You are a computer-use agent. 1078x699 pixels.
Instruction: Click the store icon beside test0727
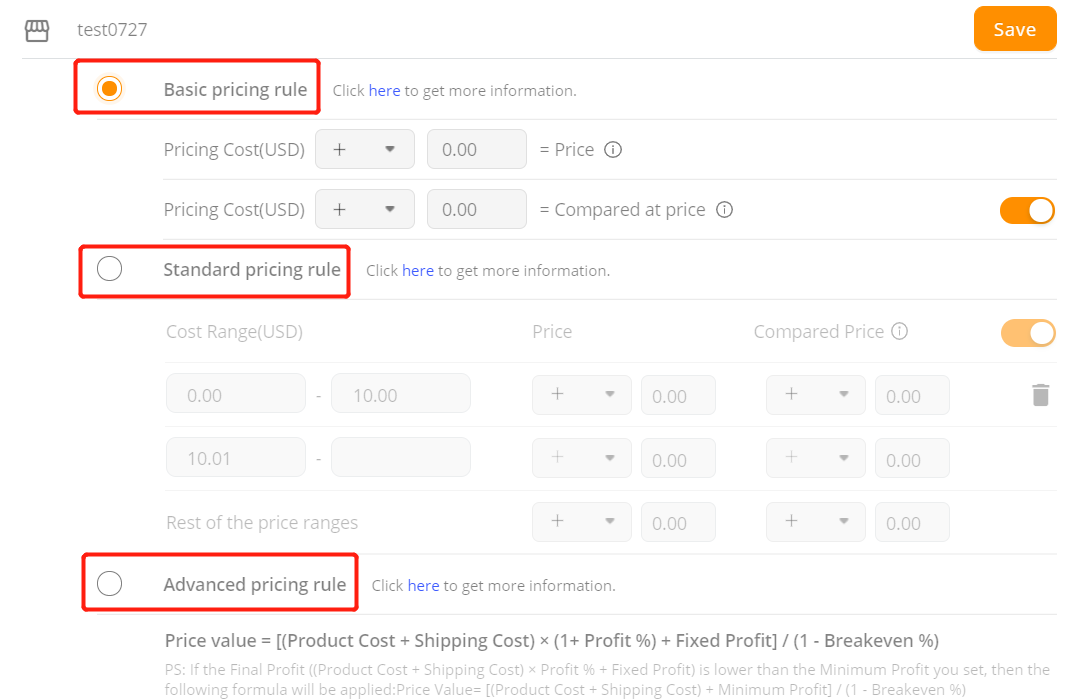[36, 30]
